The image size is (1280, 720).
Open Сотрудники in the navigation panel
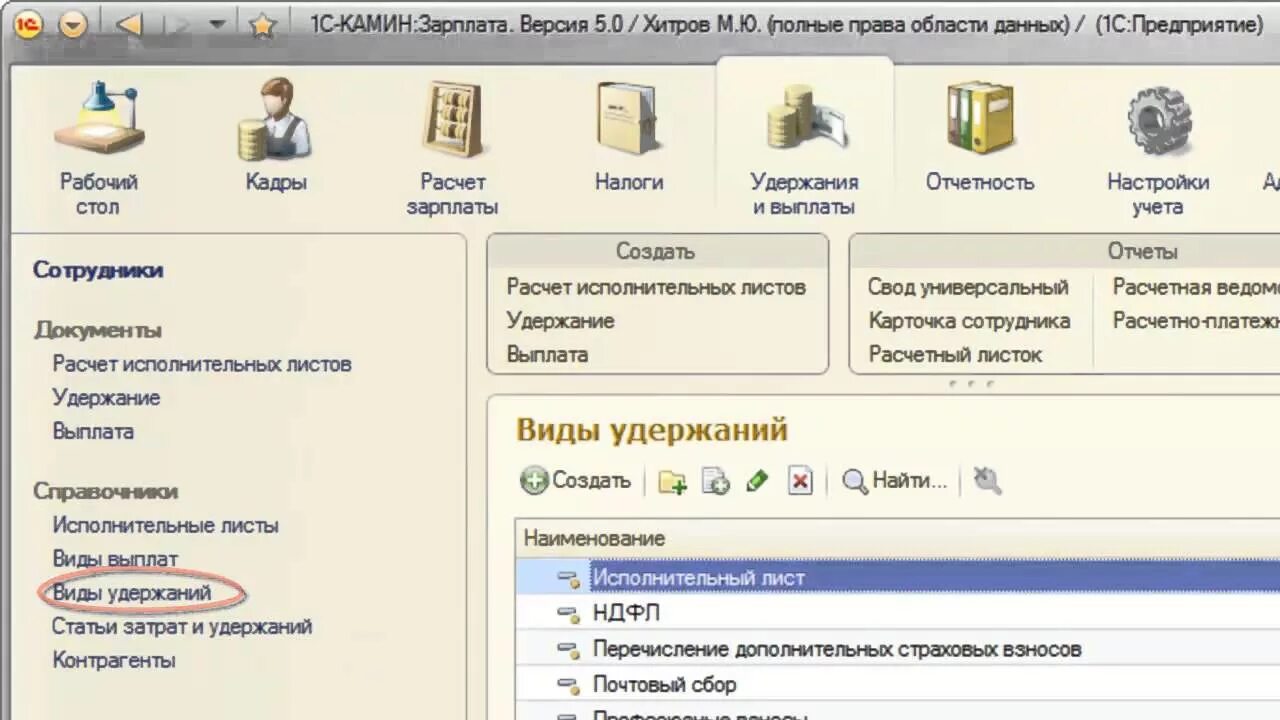[98, 270]
